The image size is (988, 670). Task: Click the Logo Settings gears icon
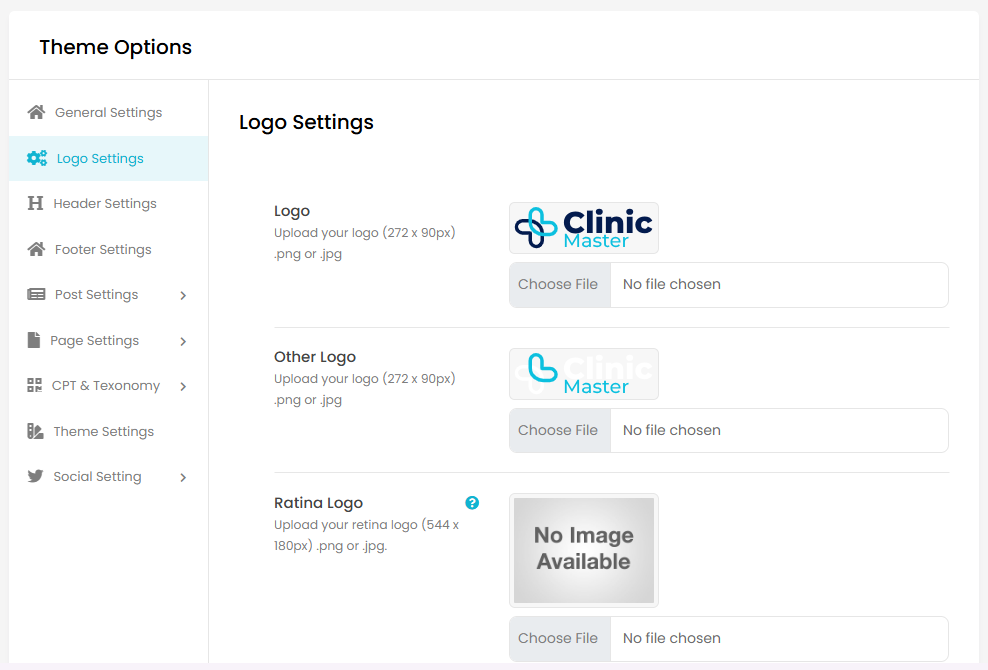pos(37,158)
